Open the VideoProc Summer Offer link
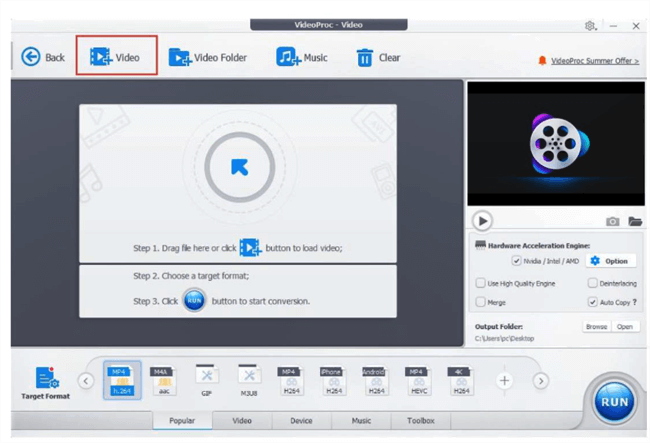This screenshot has width=650, height=443. 594,61
